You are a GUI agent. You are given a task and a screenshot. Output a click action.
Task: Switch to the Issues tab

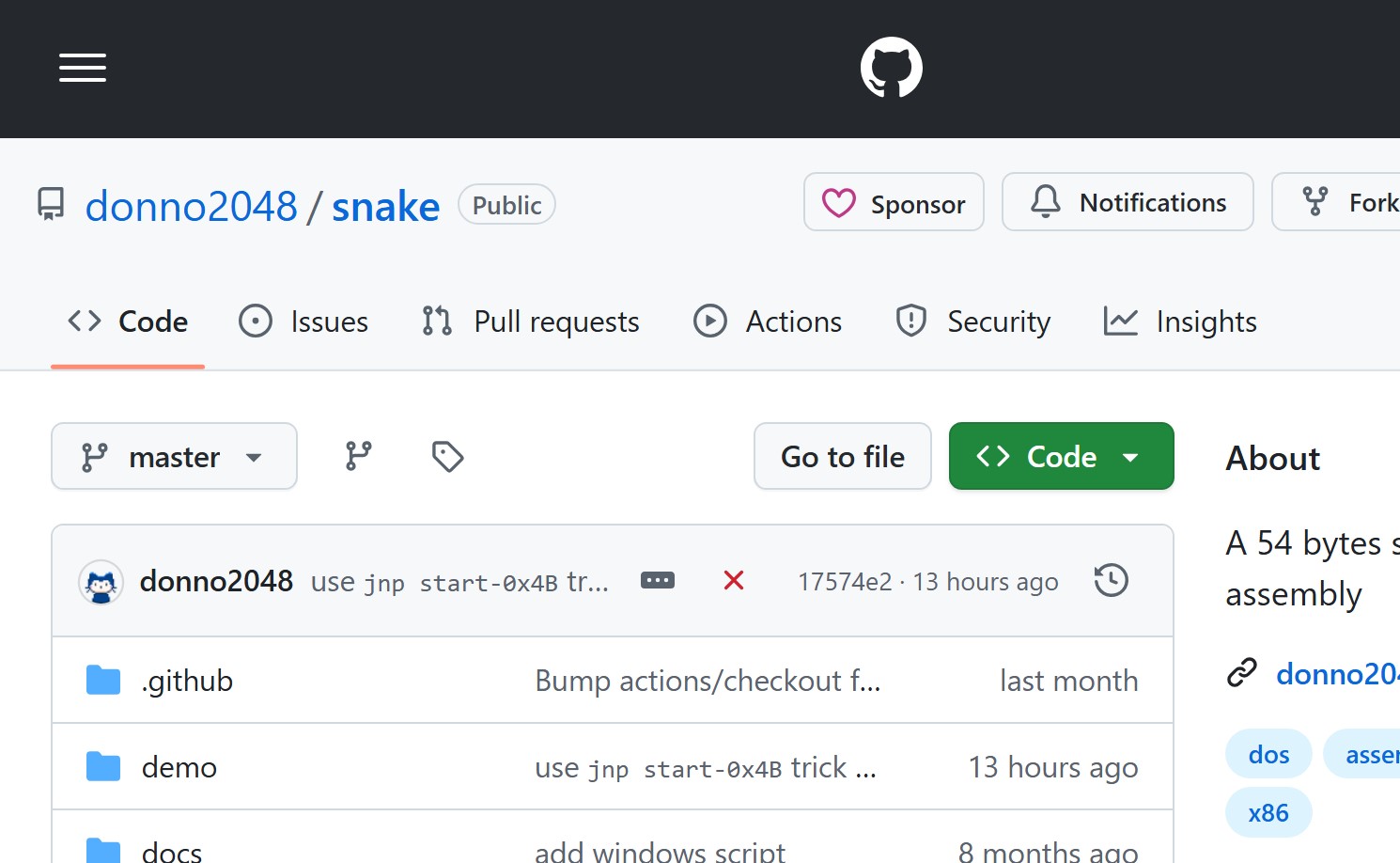pyautogui.click(x=303, y=322)
